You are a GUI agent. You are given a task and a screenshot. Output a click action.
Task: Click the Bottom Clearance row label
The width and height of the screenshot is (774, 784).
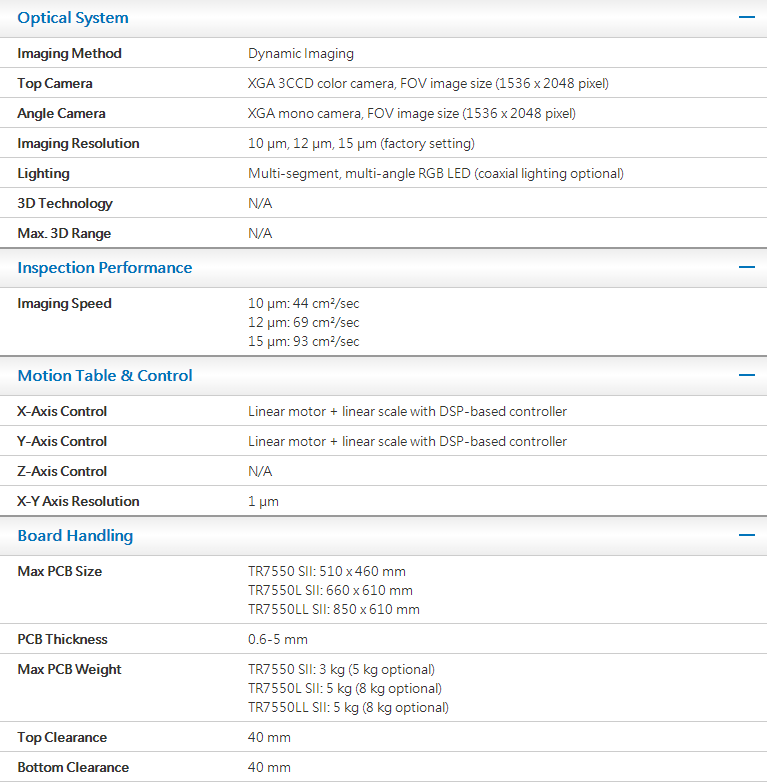pyautogui.click(x=73, y=768)
